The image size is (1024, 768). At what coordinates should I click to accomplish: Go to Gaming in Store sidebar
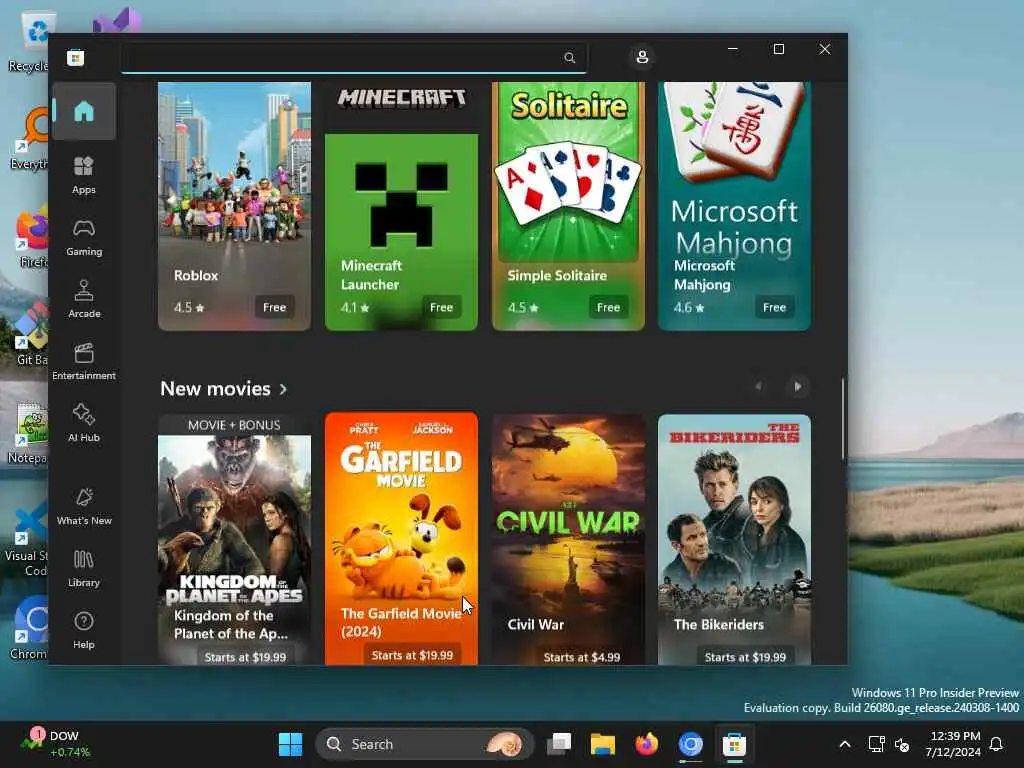[x=84, y=237]
